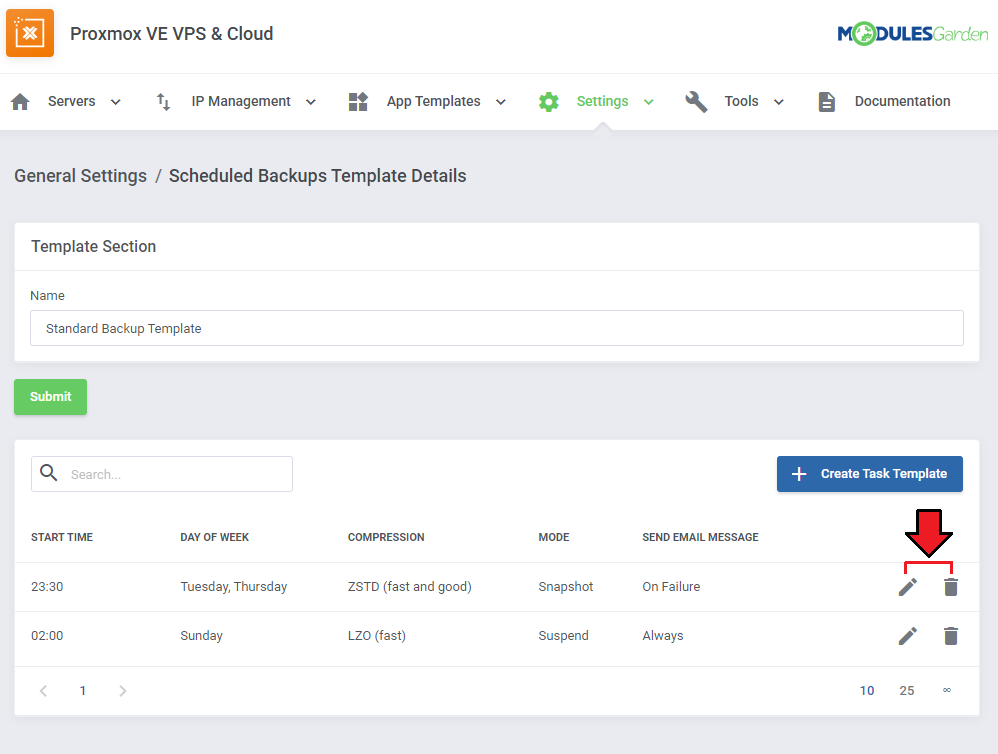The height and width of the screenshot is (754, 998).
Task: Click the 23:30 start time cell
Action: pos(47,587)
